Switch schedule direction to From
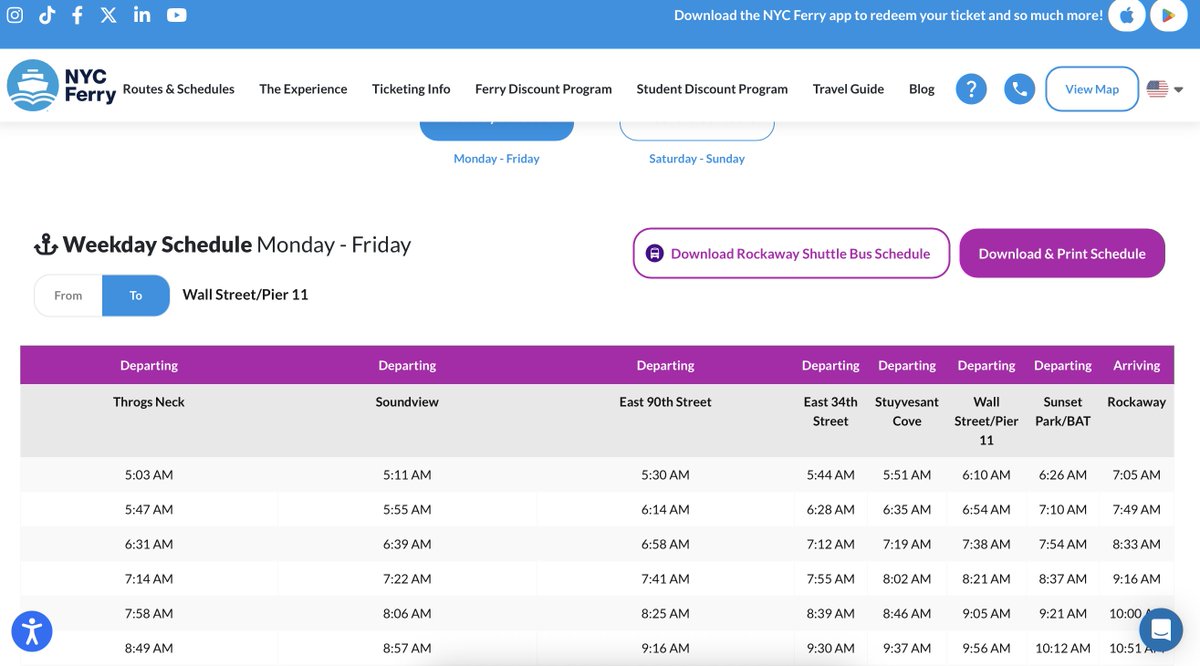 point(68,296)
